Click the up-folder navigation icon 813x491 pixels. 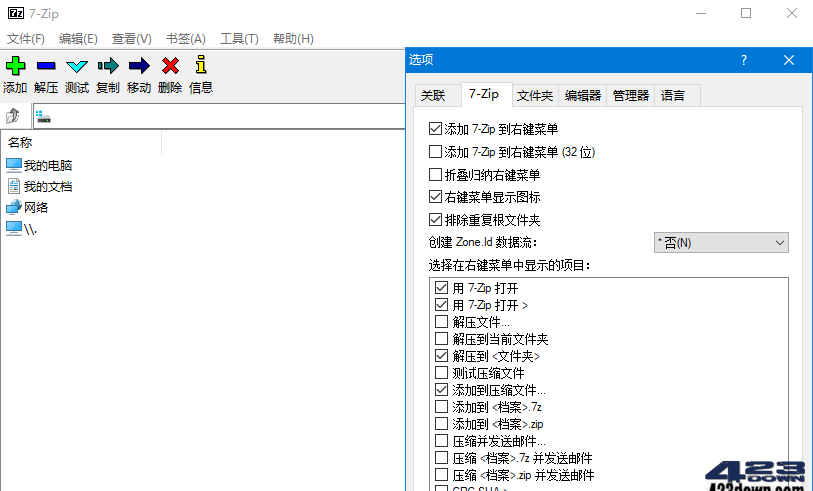pos(13,116)
